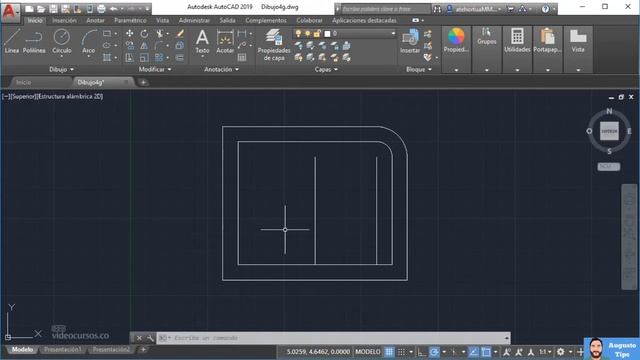The image size is (640, 360).
Task: Open the Administrar ribbon tab
Action: coord(194,20)
